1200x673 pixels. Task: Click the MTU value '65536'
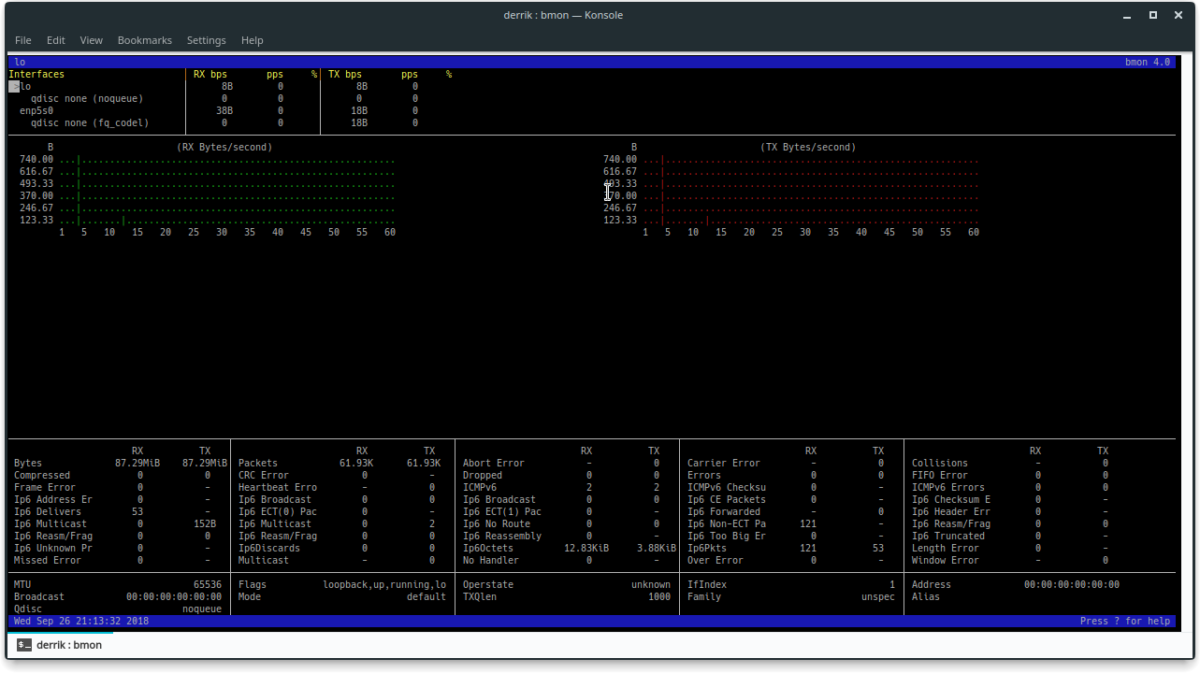point(208,585)
